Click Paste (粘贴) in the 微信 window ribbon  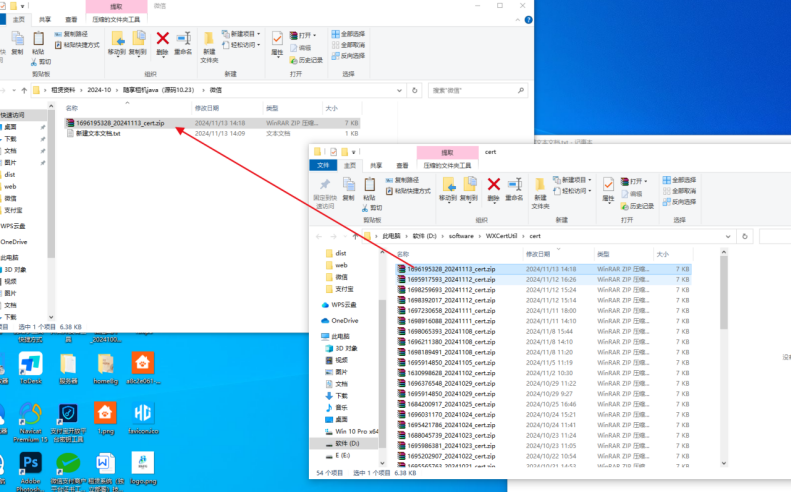coord(38,43)
